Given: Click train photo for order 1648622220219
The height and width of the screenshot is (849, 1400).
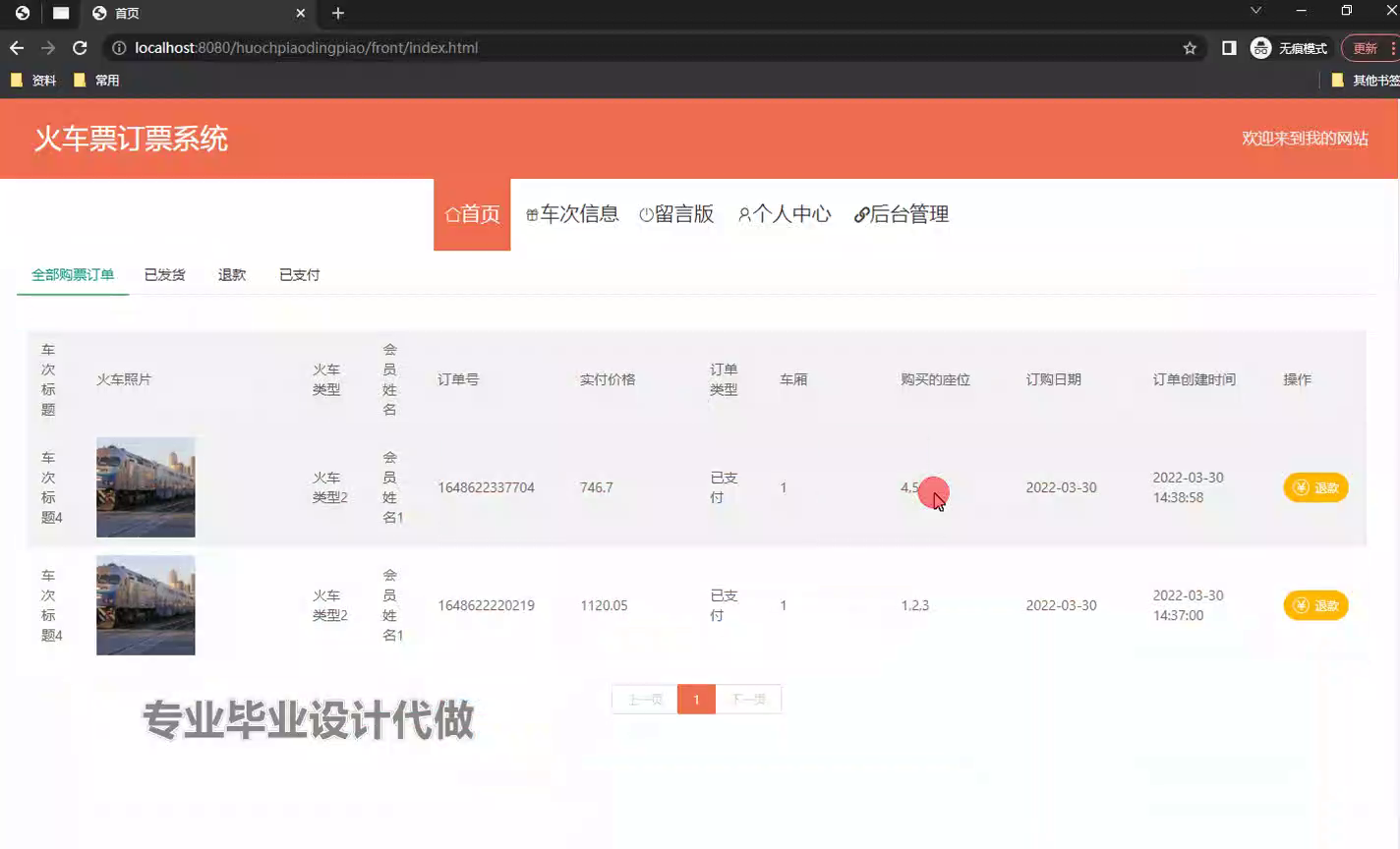Looking at the screenshot, I should tap(146, 605).
